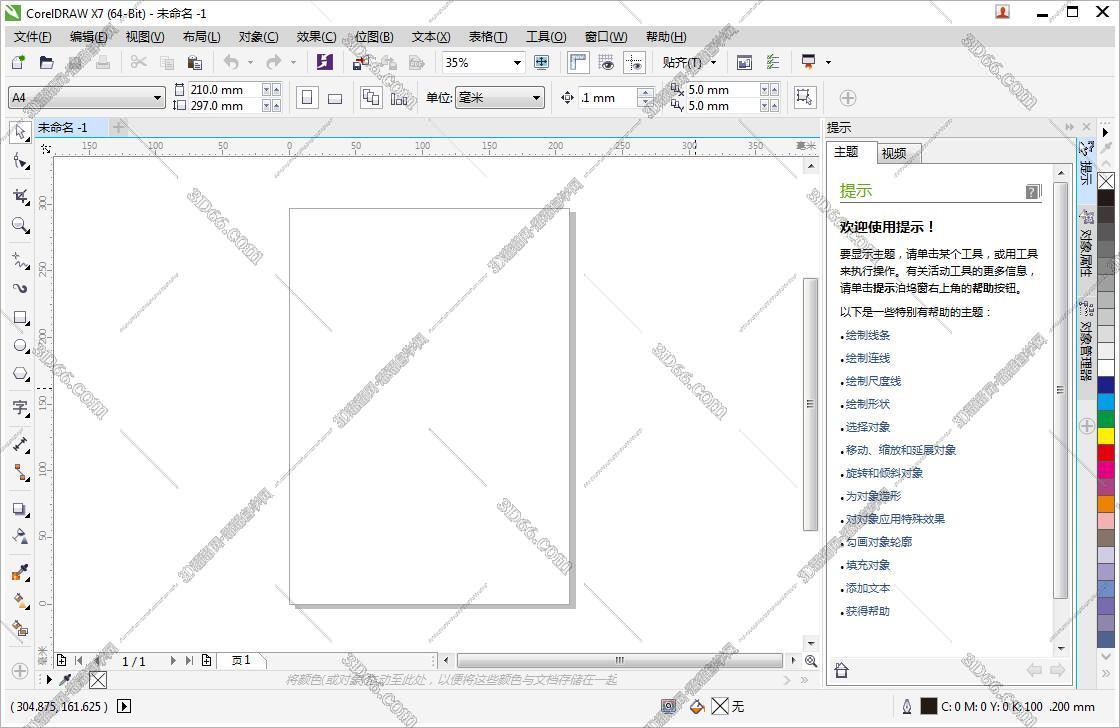Click the New document icon
Viewport: 1120px width, 728px height.
[19, 62]
